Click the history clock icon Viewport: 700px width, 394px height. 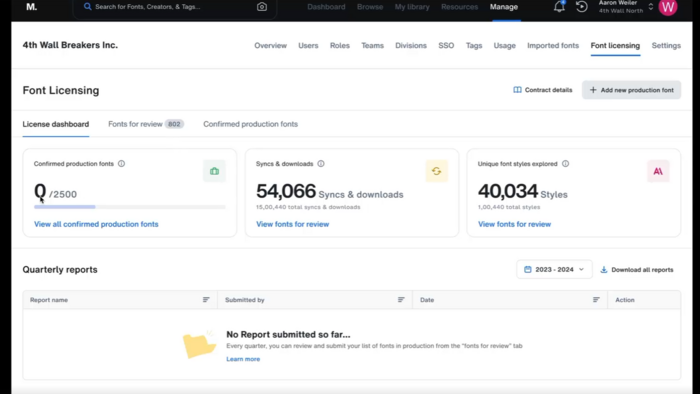pos(581,7)
